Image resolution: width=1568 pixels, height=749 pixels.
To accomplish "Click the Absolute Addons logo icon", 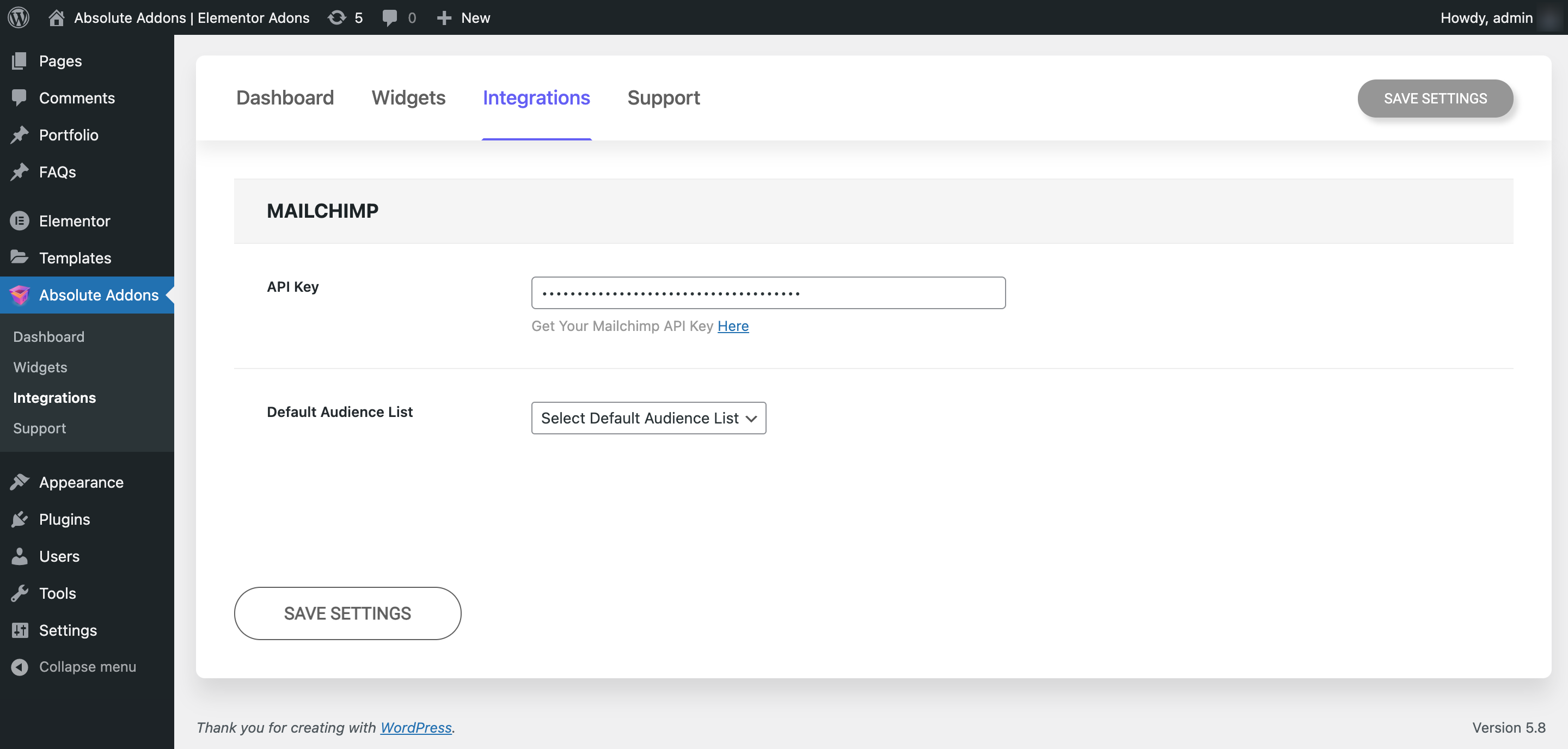I will tap(20, 294).
